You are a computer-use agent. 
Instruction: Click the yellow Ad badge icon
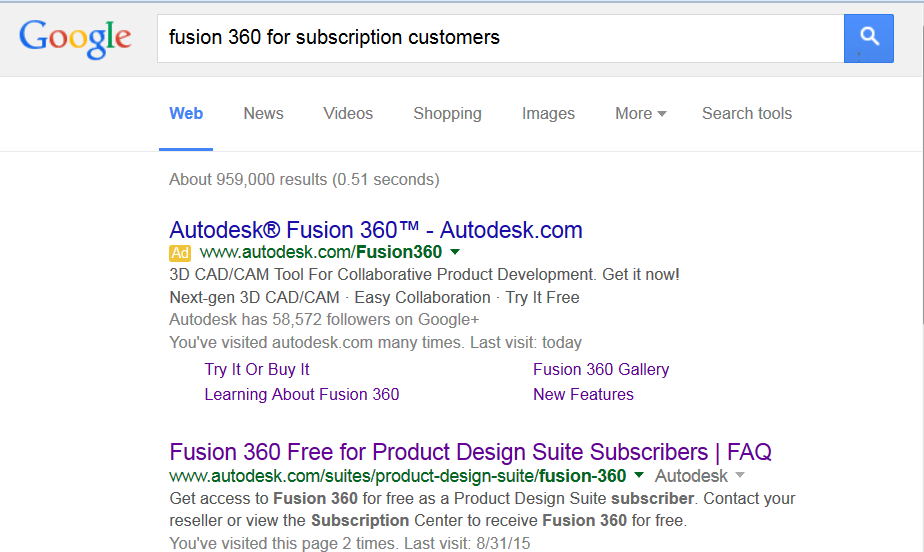coord(180,253)
